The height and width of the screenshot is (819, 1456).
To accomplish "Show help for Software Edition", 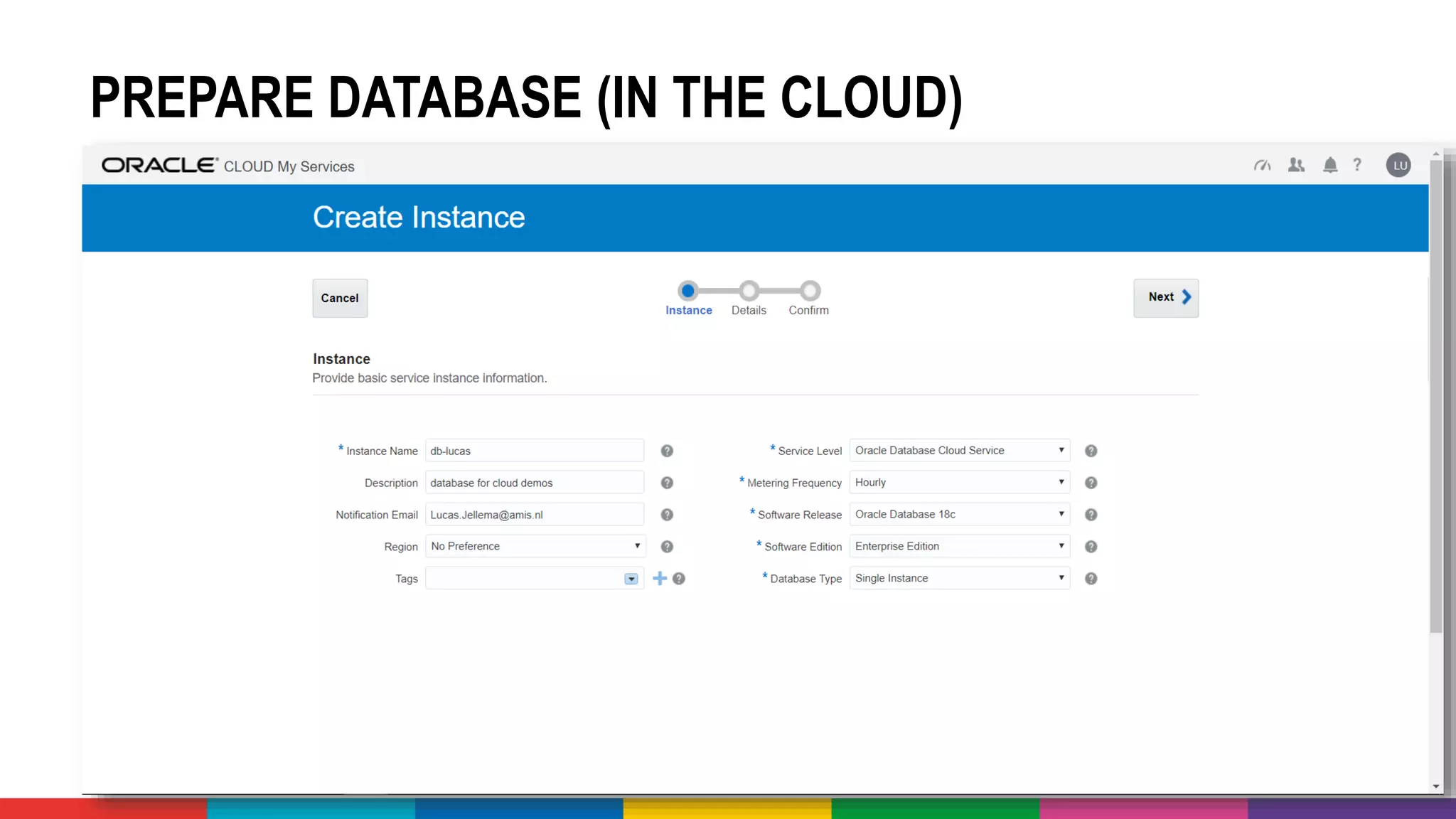I will tap(1091, 547).
